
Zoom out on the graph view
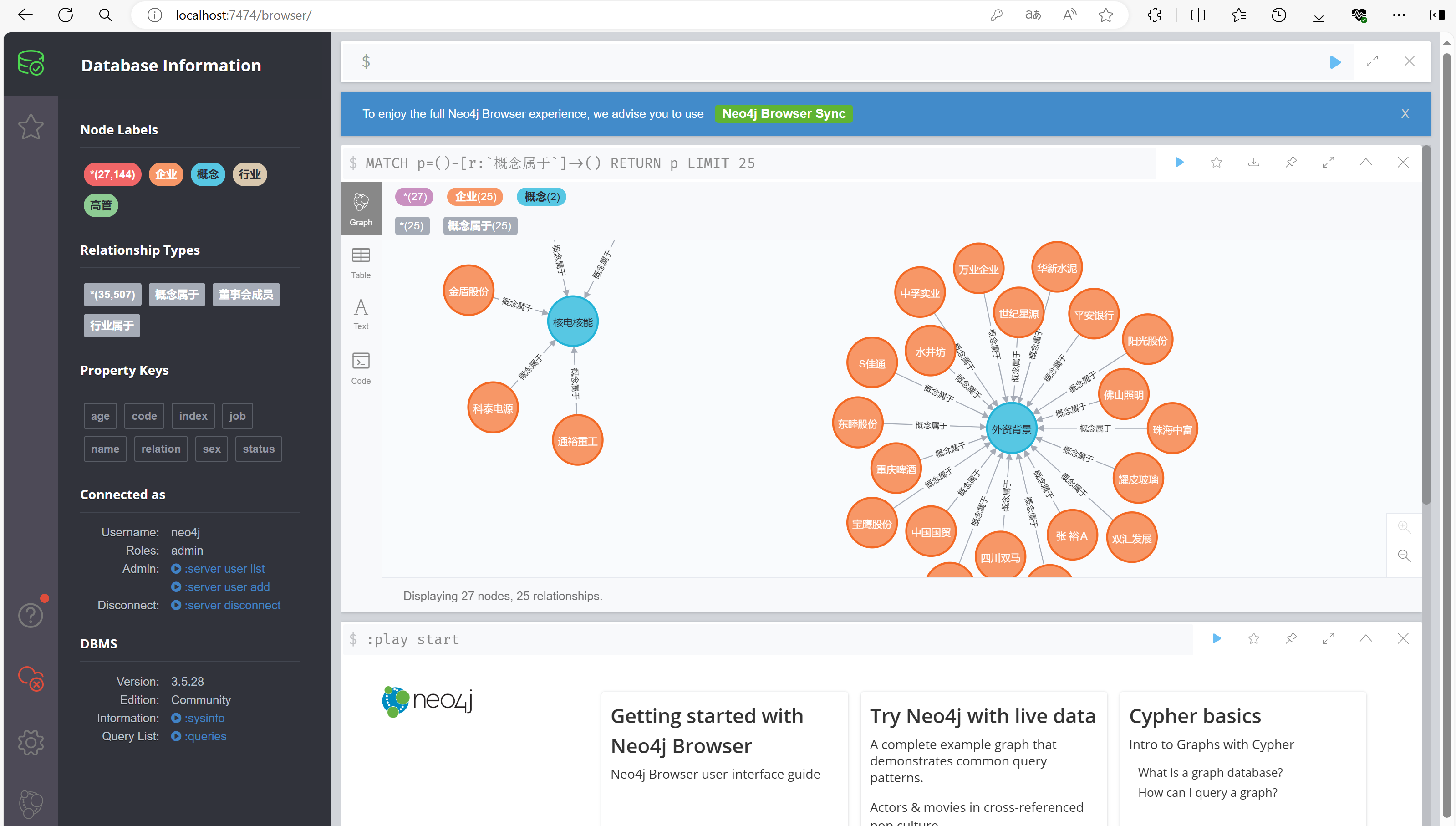[x=1404, y=556]
